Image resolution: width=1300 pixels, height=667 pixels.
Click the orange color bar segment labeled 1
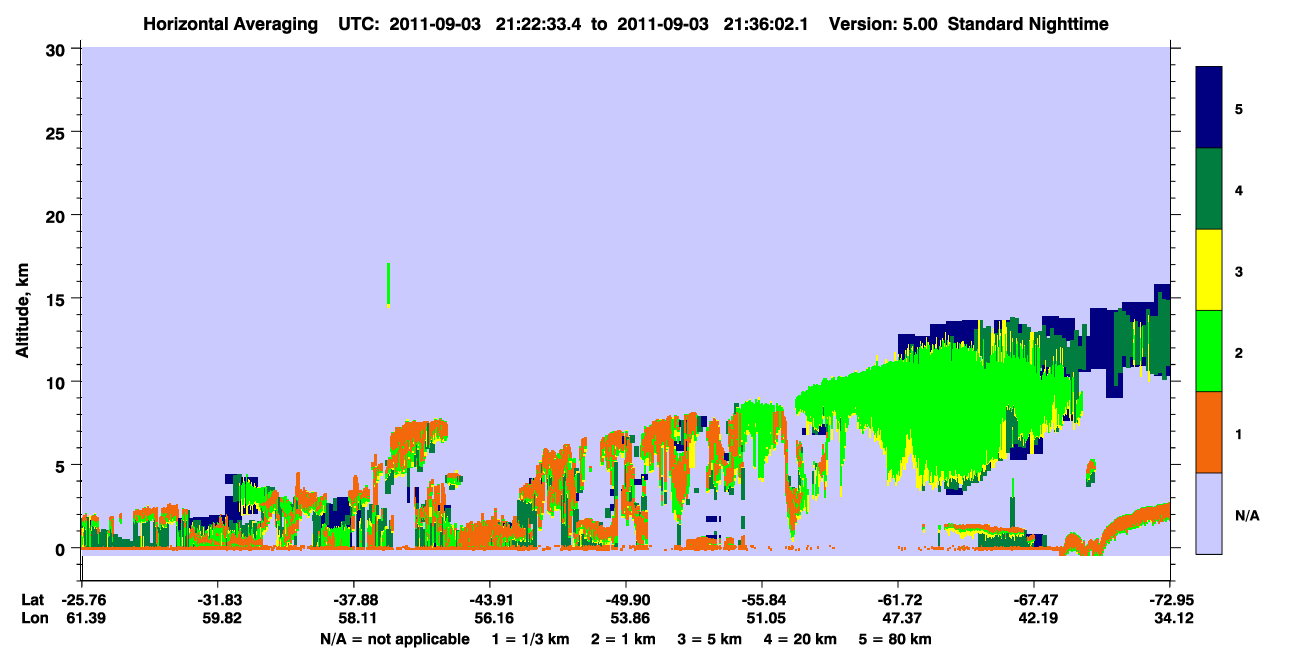[x=1209, y=432]
